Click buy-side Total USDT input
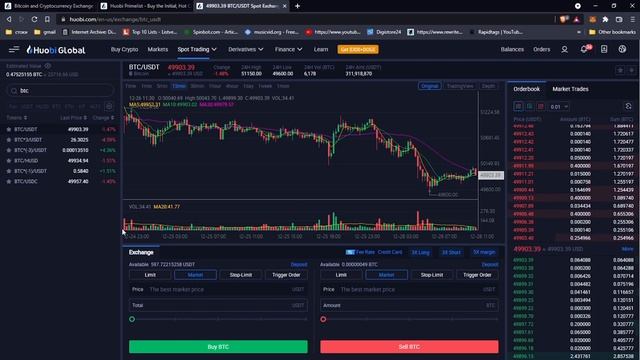This screenshot has height=360, width=640. 218,305
